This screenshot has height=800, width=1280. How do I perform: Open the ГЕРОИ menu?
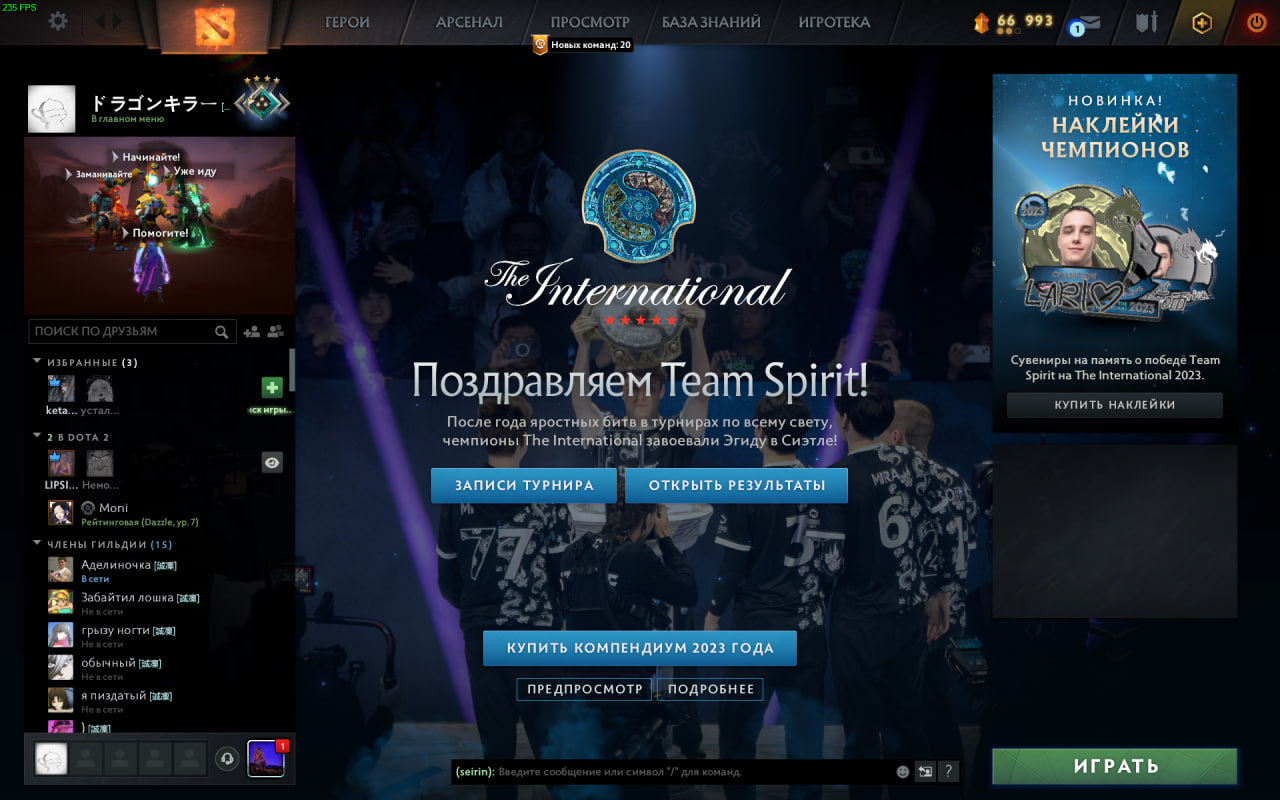(347, 22)
